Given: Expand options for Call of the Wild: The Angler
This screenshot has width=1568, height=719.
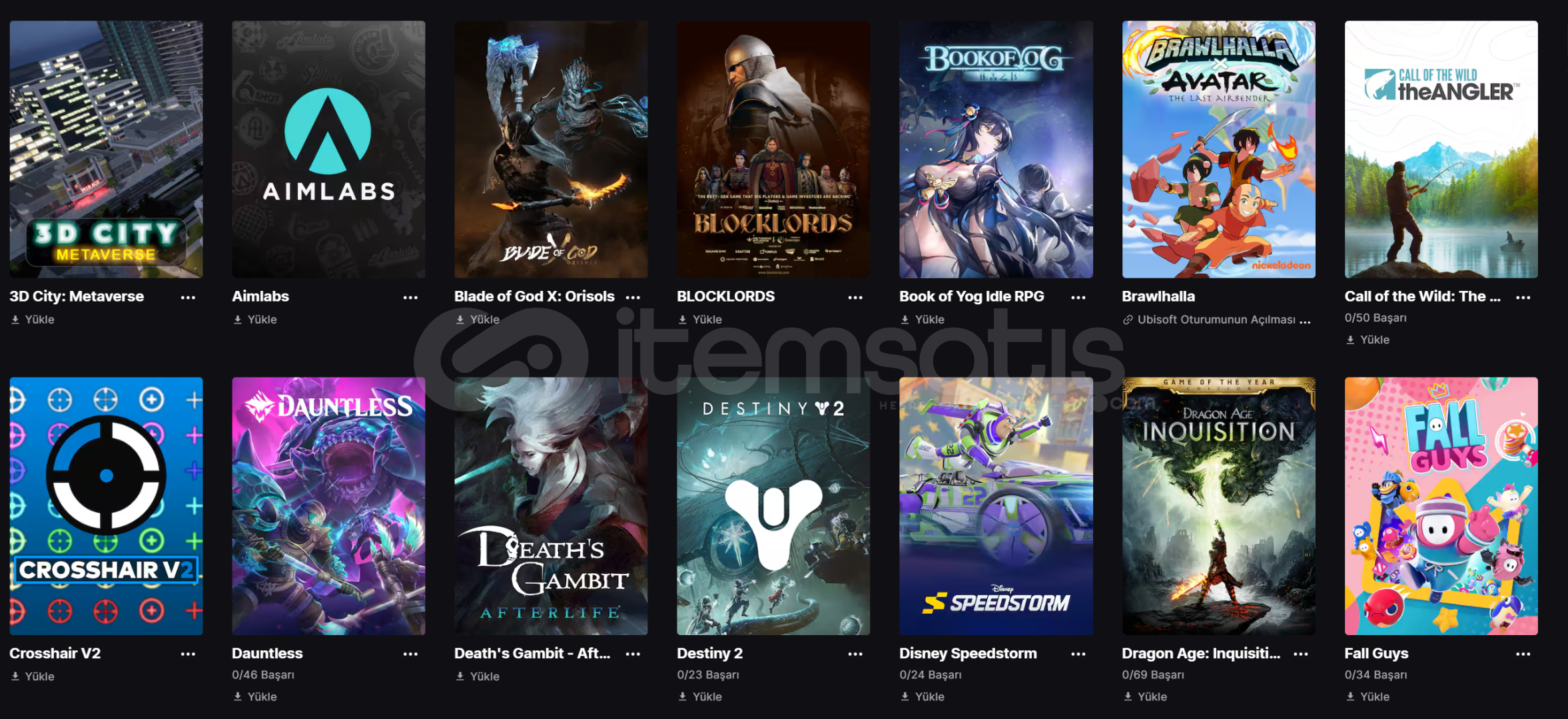Looking at the screenshot, I should 1523,298.
